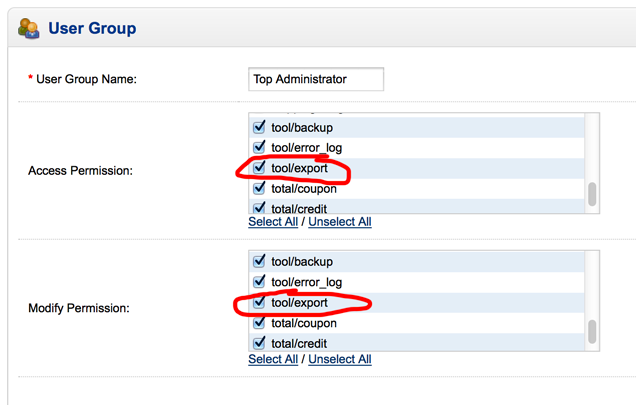Image resolution: width=636 pixels, height=405 pixels.
Task: Click the User Group people icon
Action: [29, 28]
